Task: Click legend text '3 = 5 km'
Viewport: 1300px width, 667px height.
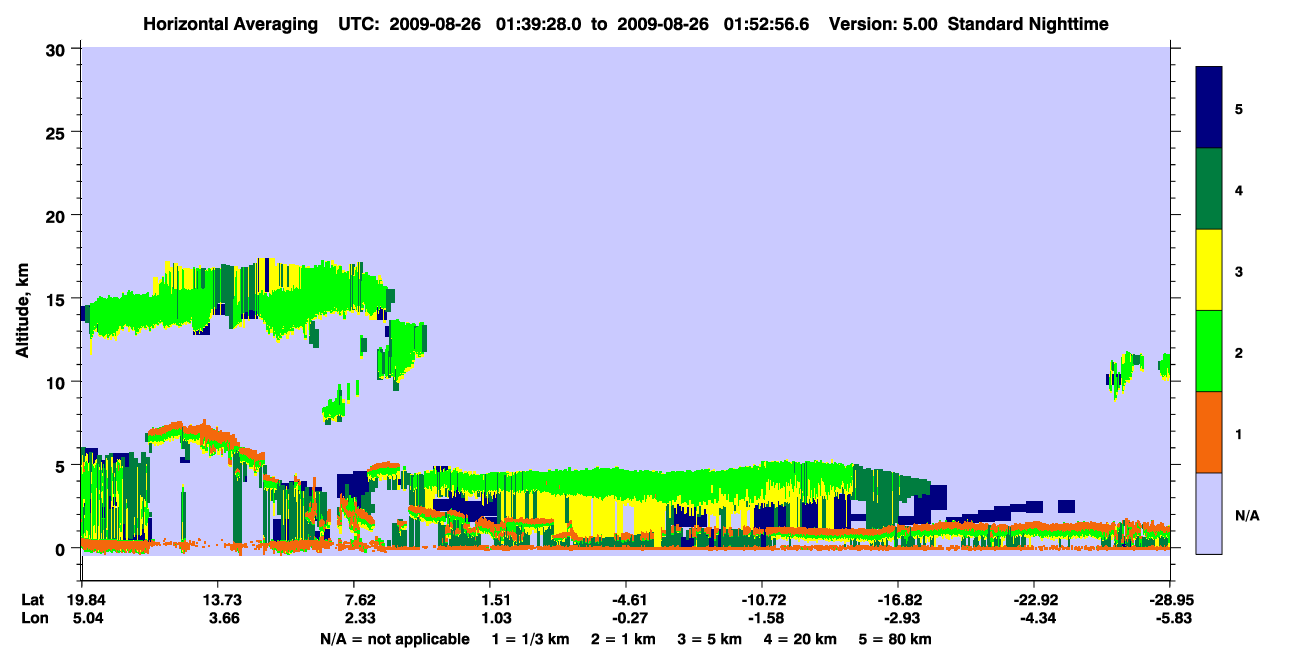Action: point(711,639)
